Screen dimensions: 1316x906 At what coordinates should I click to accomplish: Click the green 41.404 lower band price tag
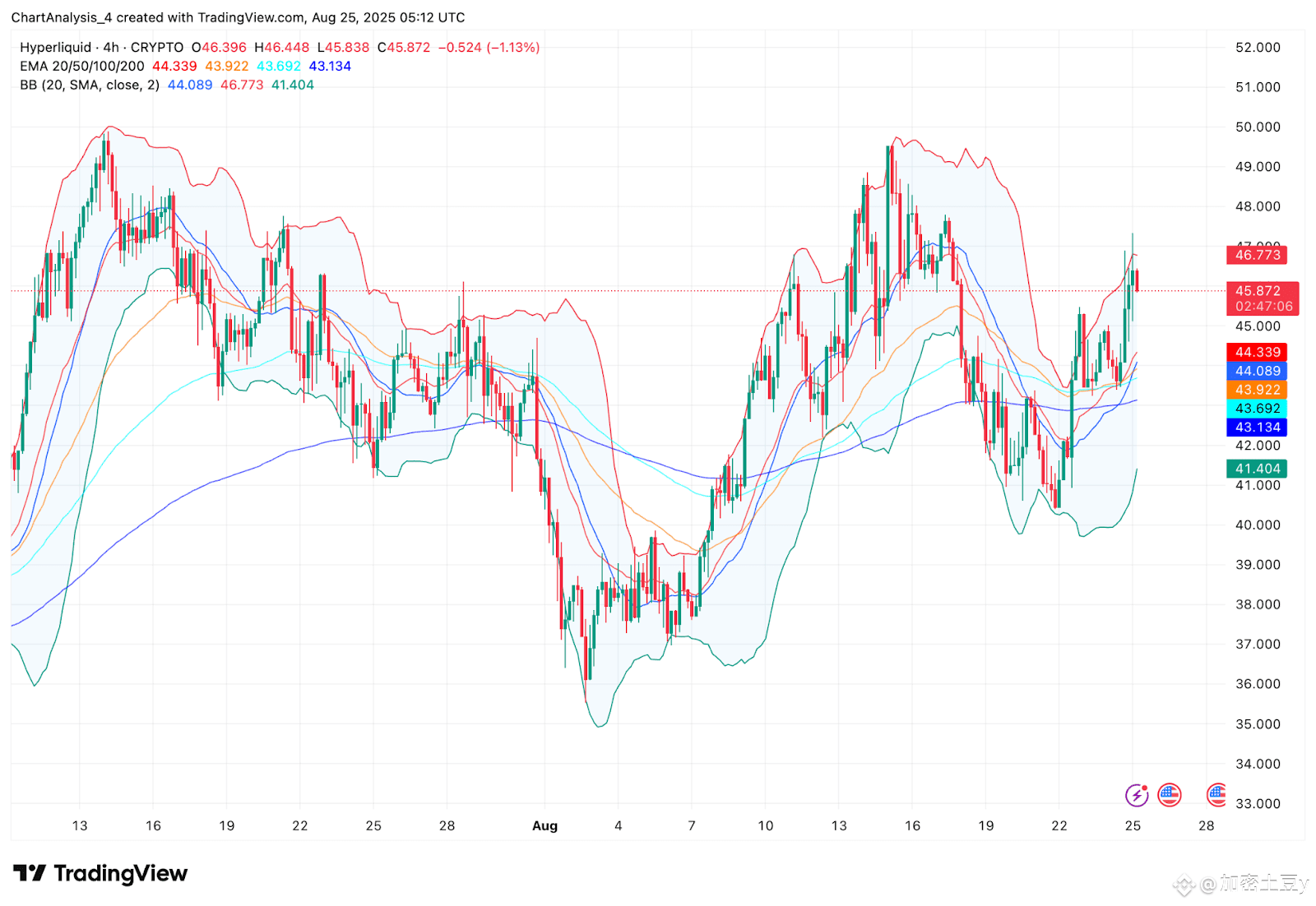pos(1258,469)
